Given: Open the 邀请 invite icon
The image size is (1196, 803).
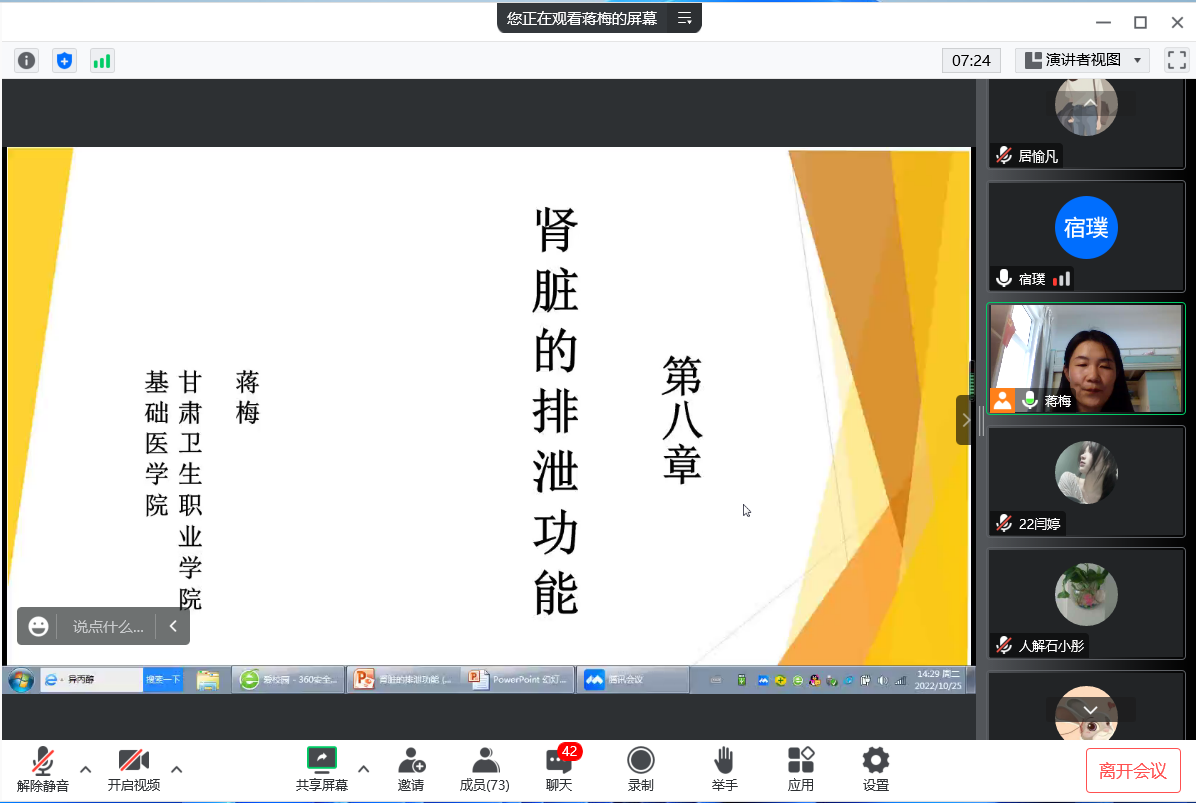Looking at the screenshot, I should [411, 769].
